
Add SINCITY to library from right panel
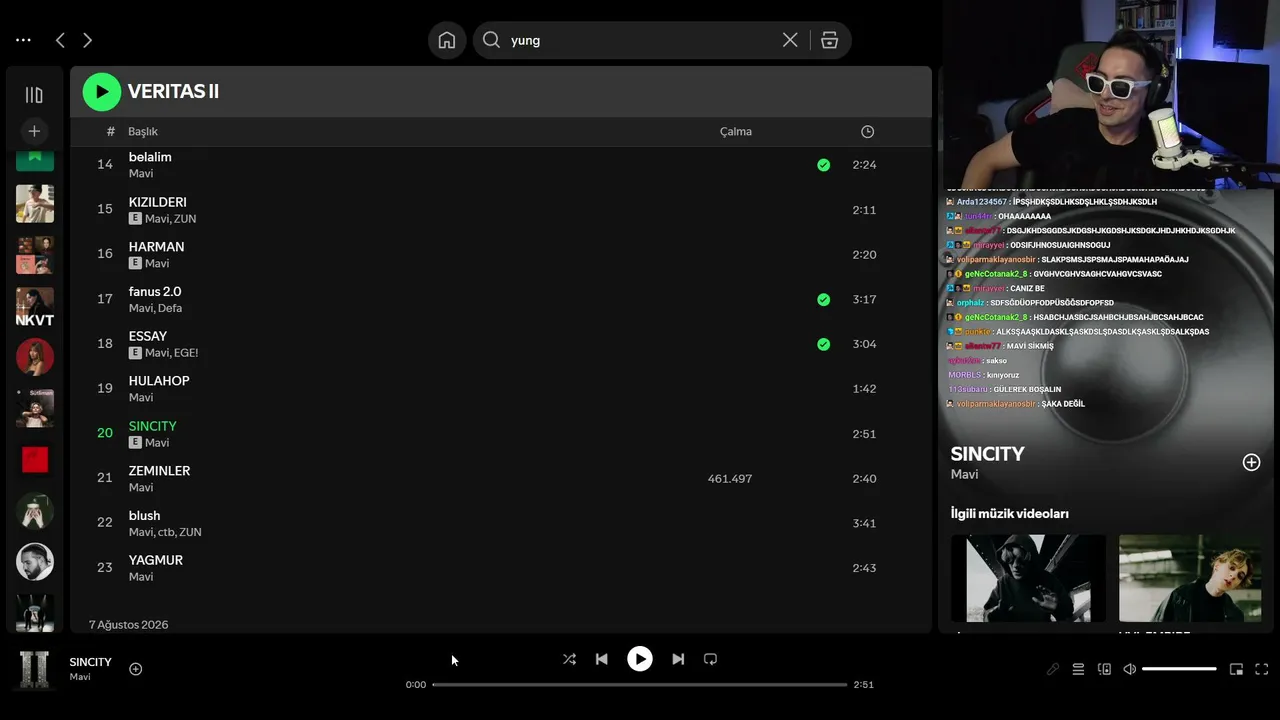pyautogui.click(x=1251, y=462)
